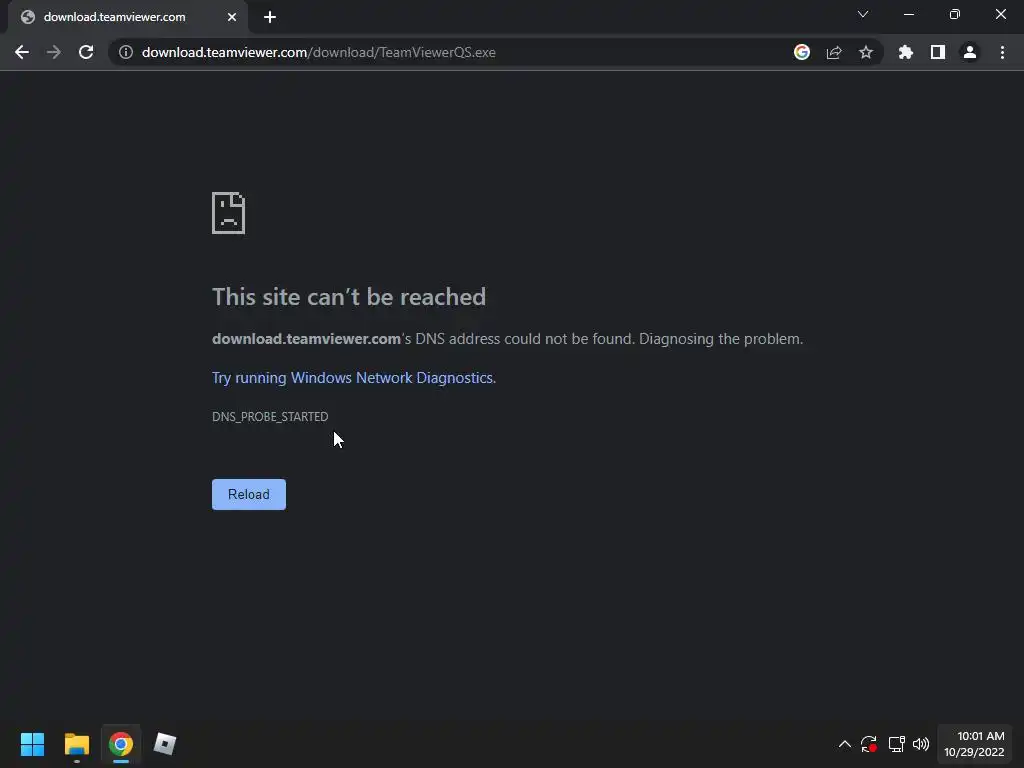Screen dimensions: 1024x768
Task: Open File Explorer from the taskbar
Action: (x=76, y=744)
